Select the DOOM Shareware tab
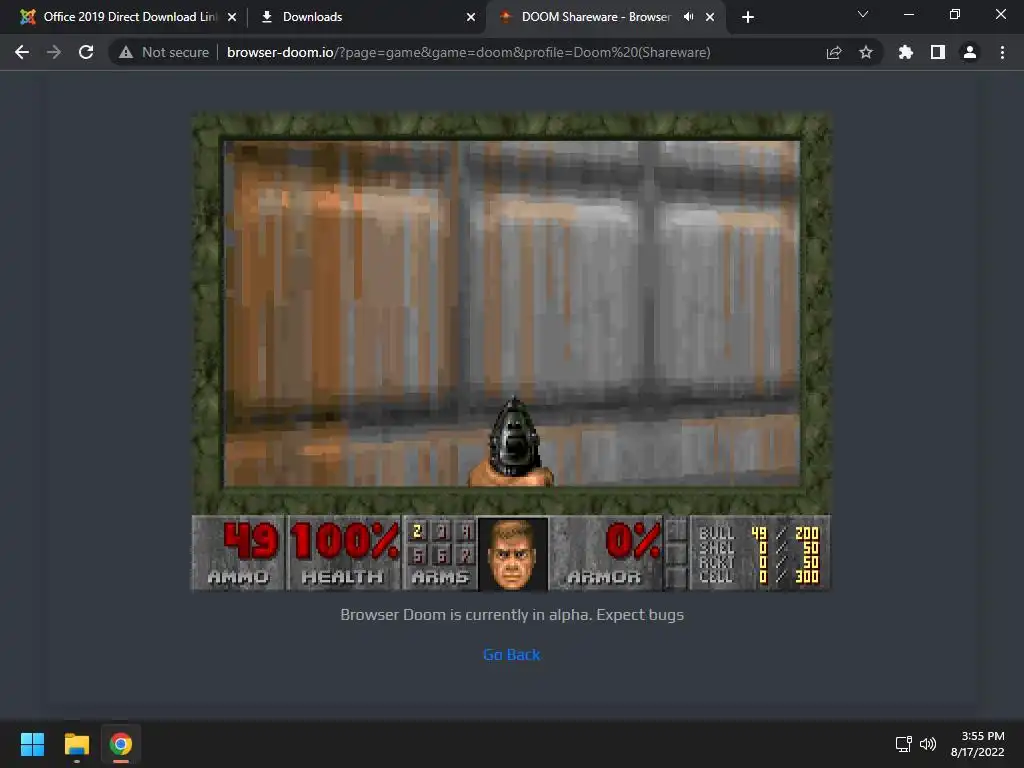 coord(595,17)
